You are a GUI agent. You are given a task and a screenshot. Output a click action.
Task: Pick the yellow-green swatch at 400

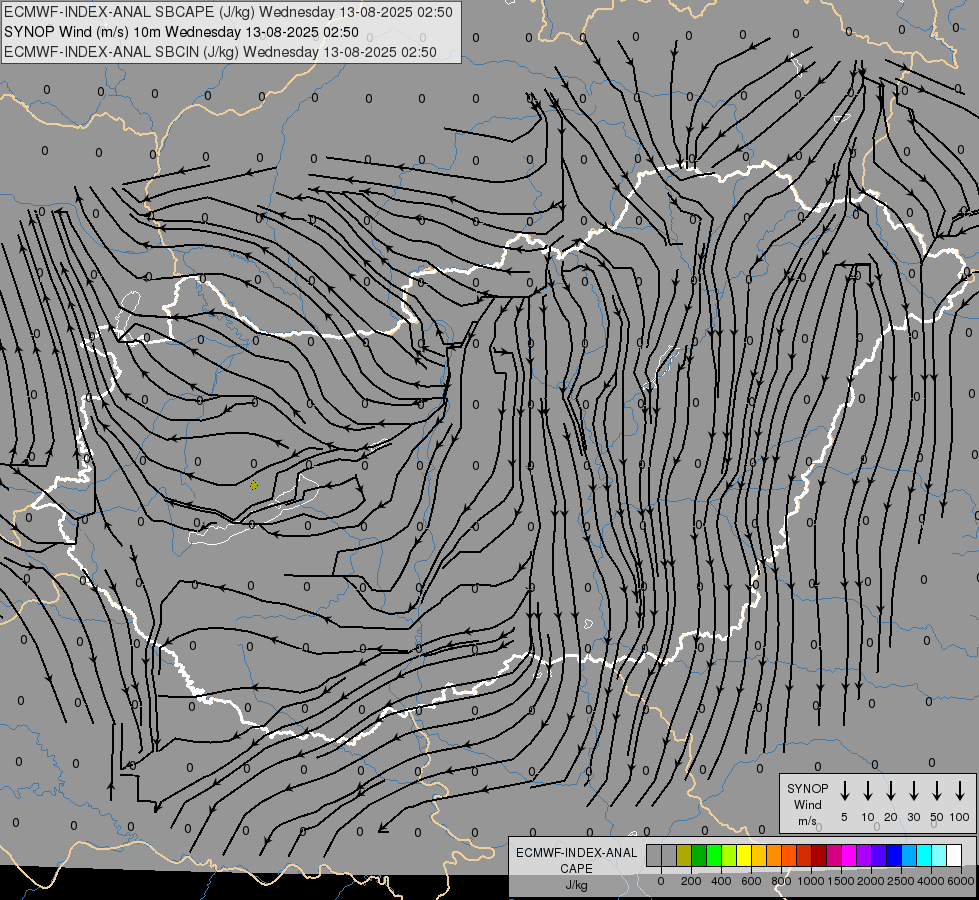point(729,855)
